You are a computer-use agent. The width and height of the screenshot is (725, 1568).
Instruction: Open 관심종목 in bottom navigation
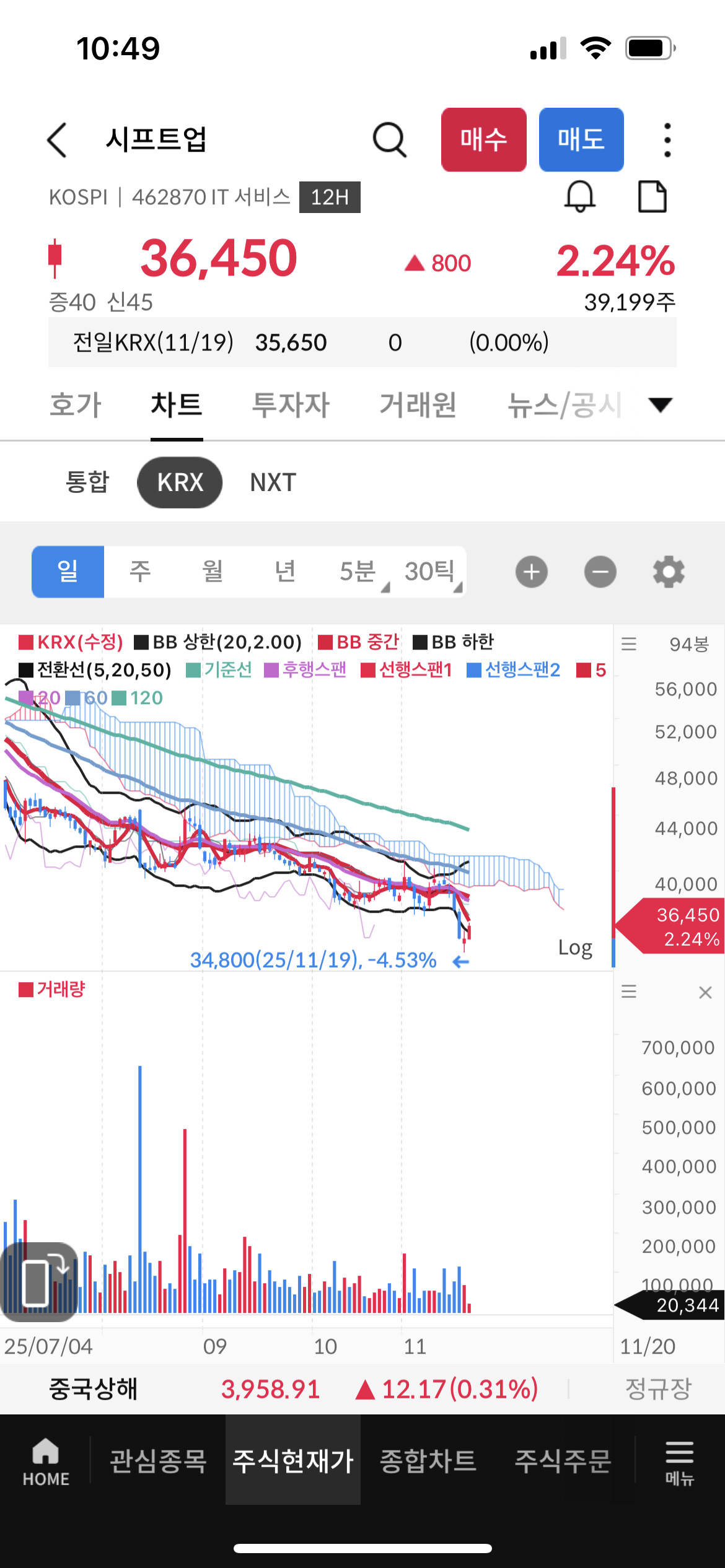coord(158,1461)
